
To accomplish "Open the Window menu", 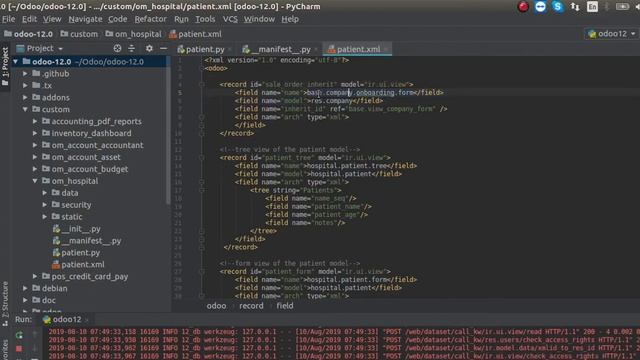I will coord(259,19).
